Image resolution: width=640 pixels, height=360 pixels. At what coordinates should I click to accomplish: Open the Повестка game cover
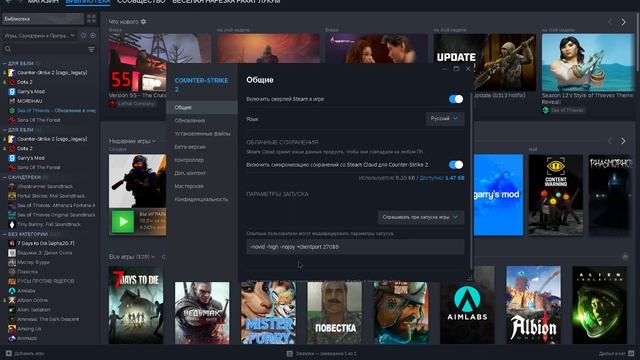(x=334, y=312)
